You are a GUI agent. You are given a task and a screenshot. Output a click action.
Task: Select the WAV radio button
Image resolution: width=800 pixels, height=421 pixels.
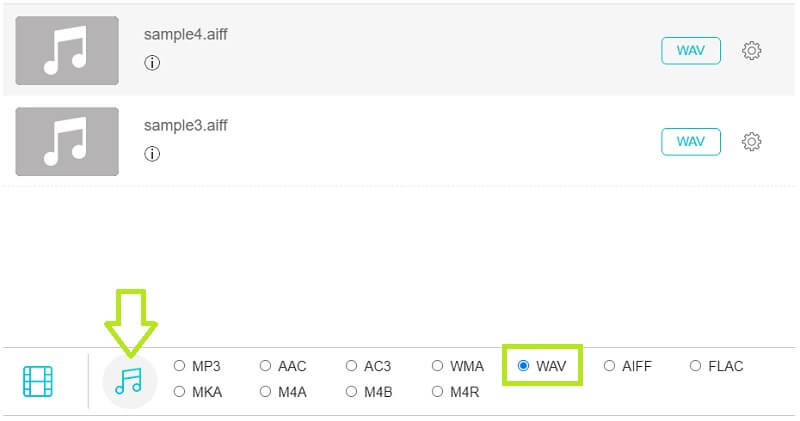click(524, 366)
